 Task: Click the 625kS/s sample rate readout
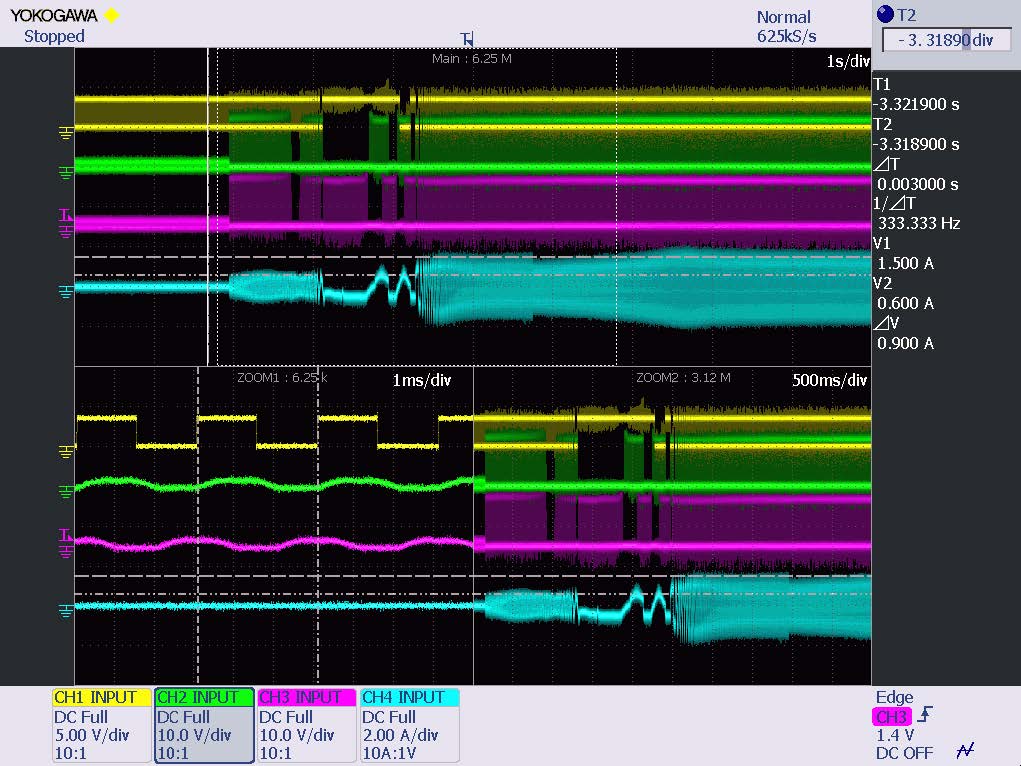point(787,36)
